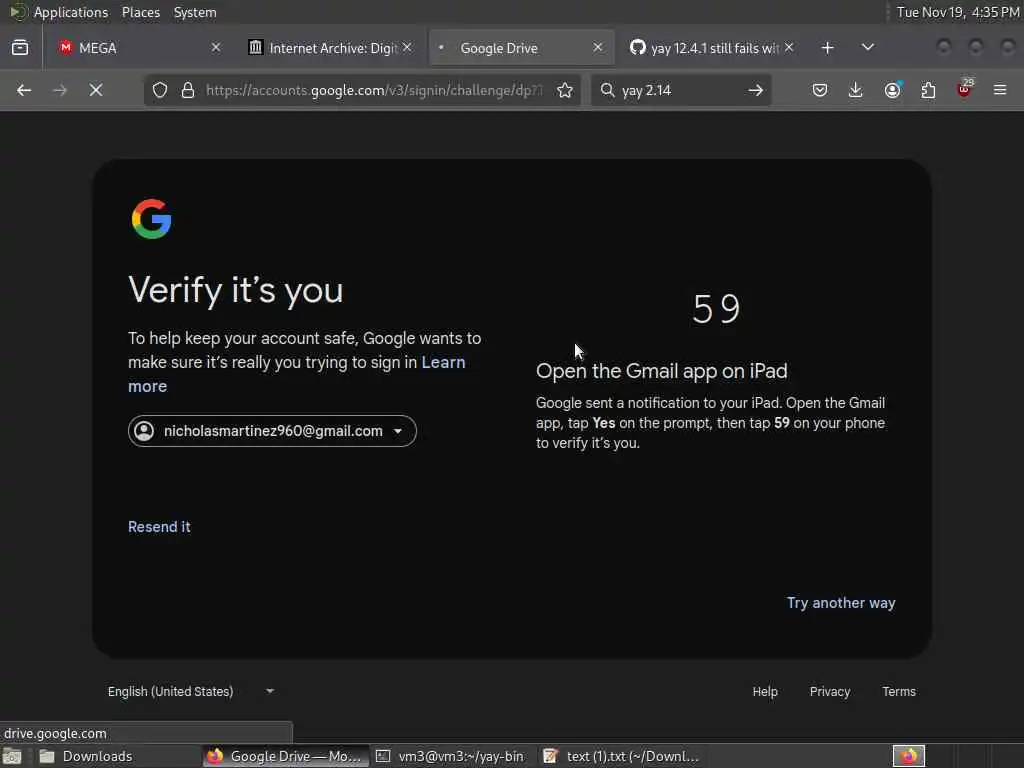Open uBlock Origin extension icon
Screen dimensions: 1024x768
(x=965, y=89)
